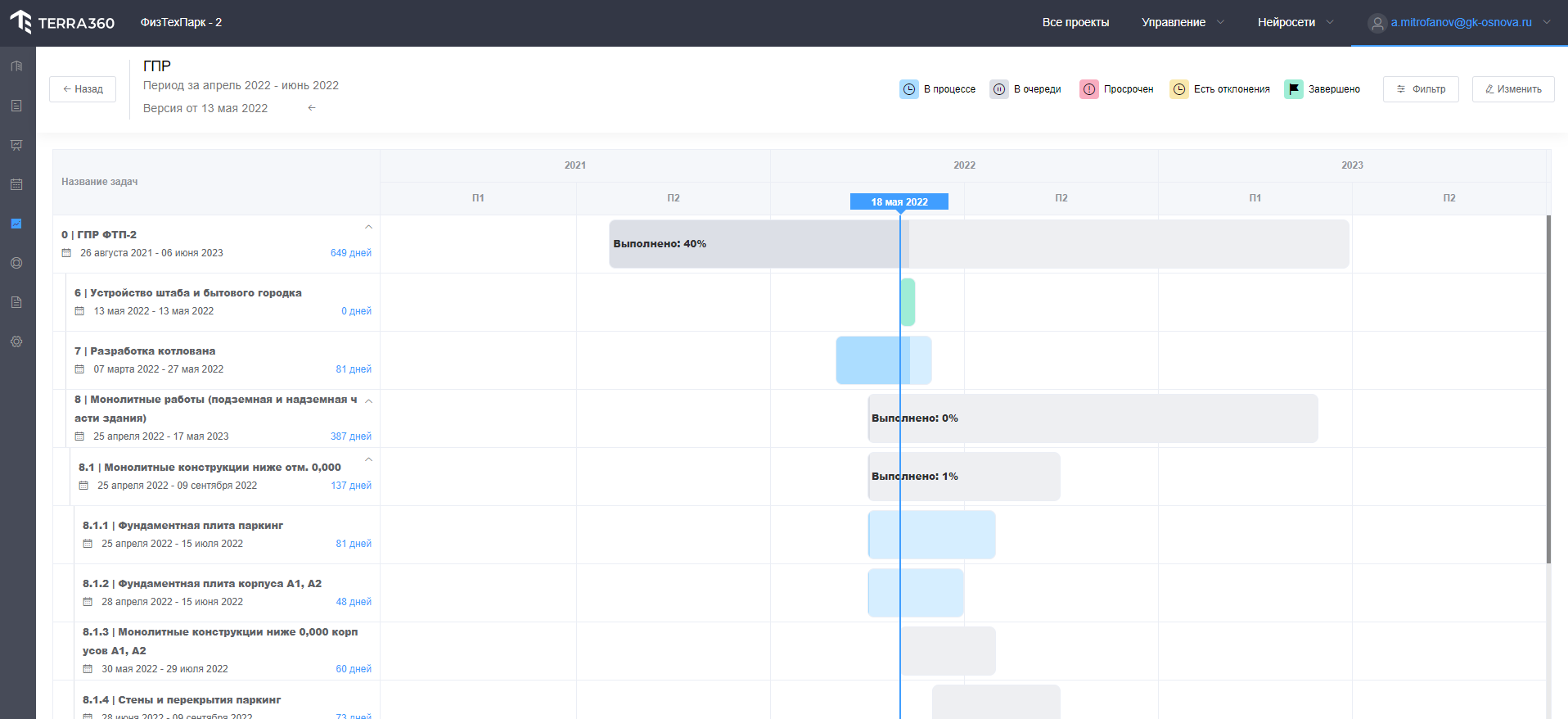Open the user account dropdown
Image resolution: width=1568 pixels, height=719 pixels.
[x=1460, y=22]
